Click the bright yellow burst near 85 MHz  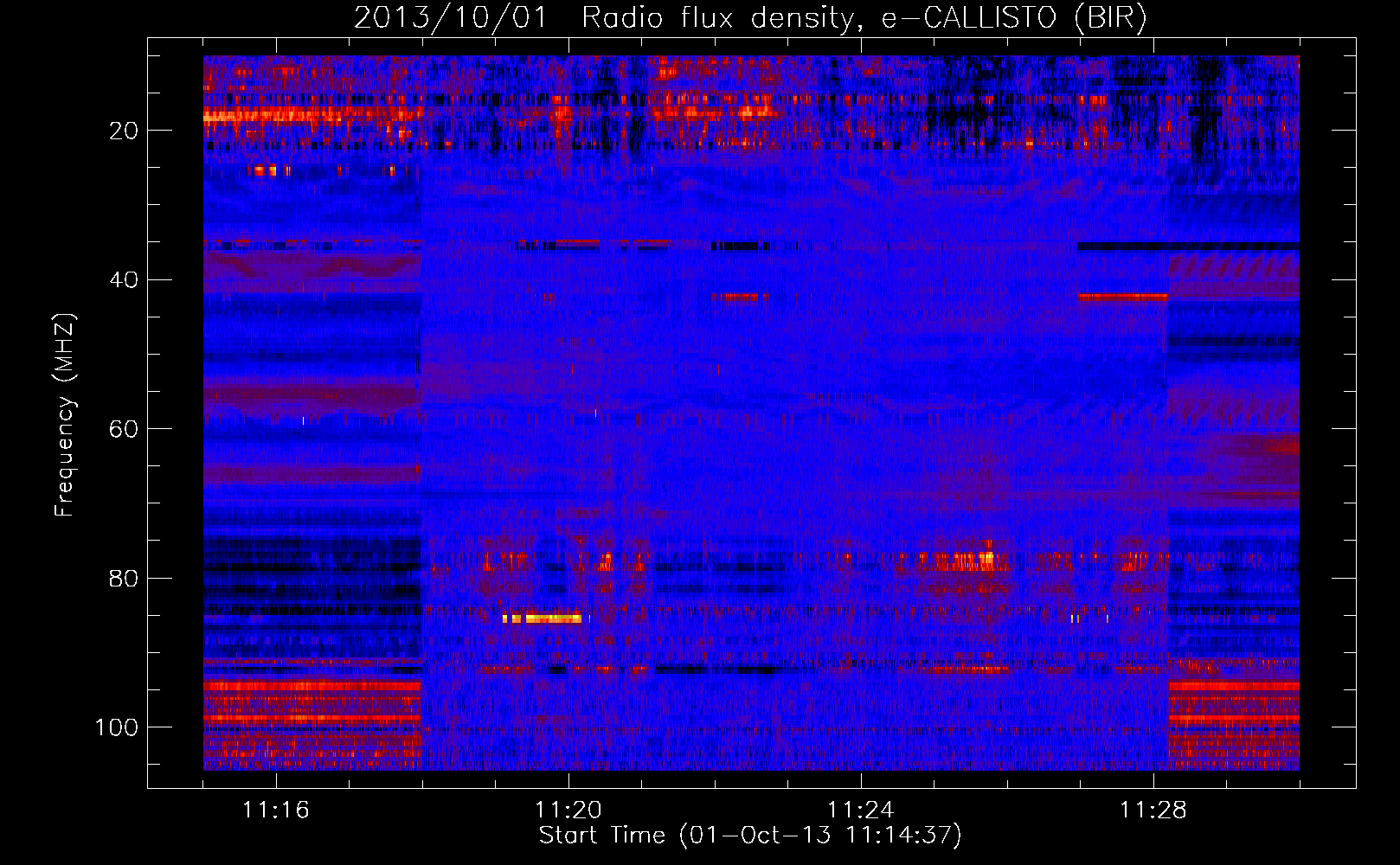click(543, 618)
